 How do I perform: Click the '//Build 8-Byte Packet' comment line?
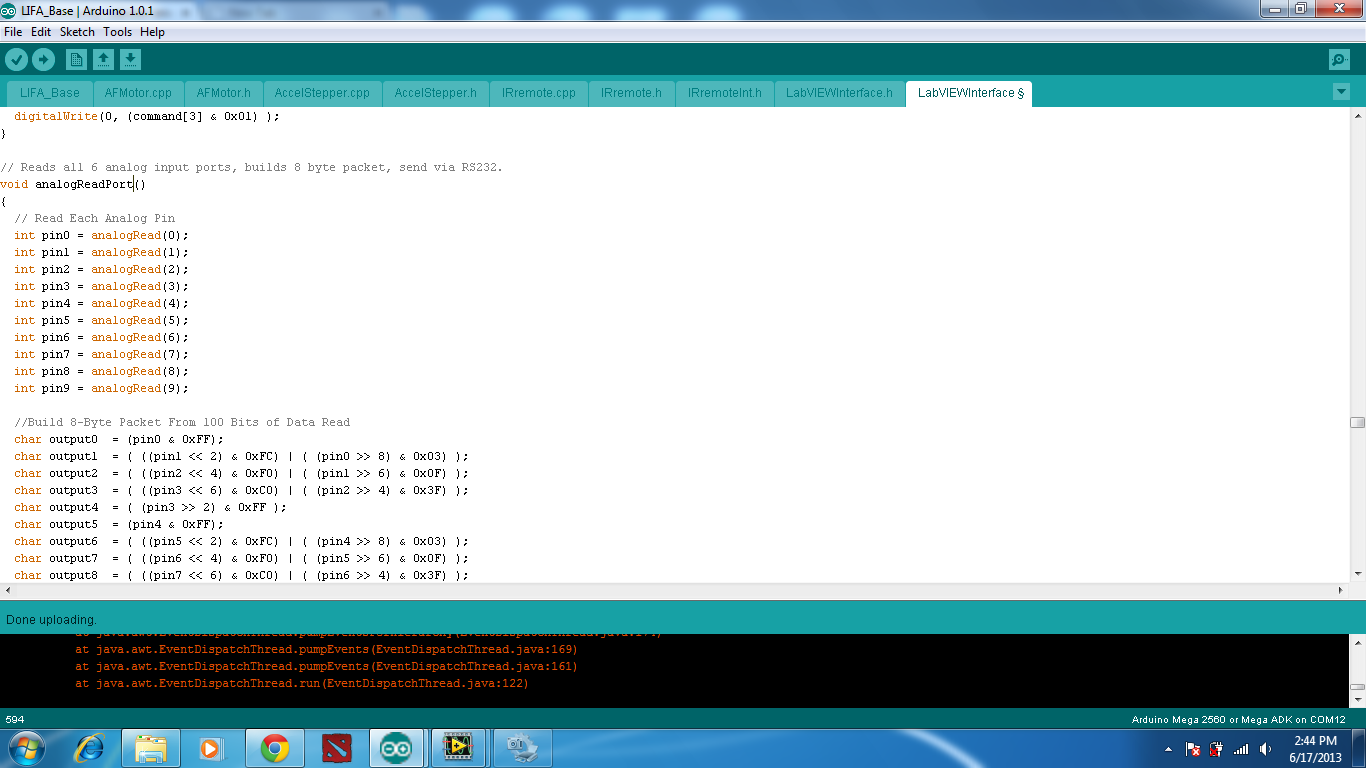tap(182, 422)
